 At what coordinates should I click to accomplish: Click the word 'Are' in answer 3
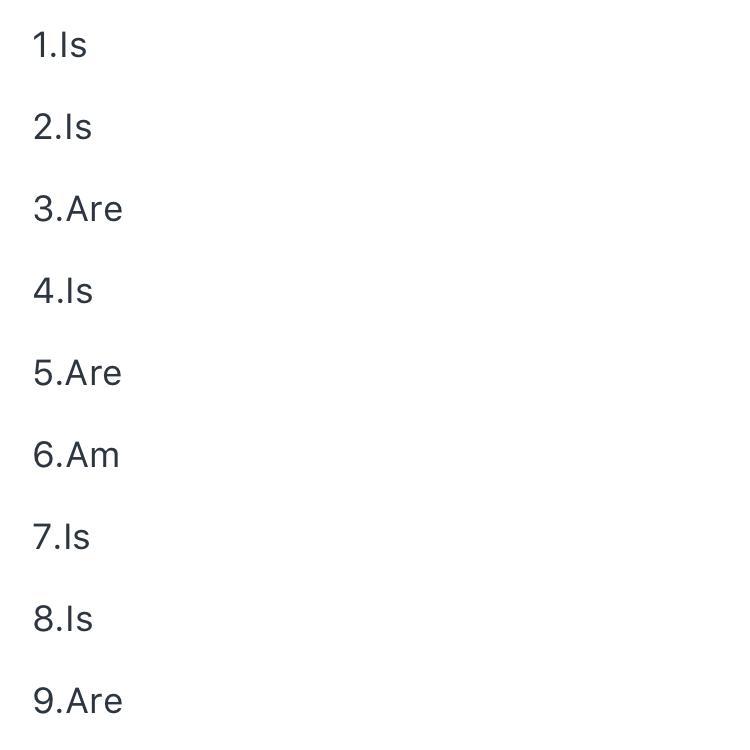click(95, 209)
